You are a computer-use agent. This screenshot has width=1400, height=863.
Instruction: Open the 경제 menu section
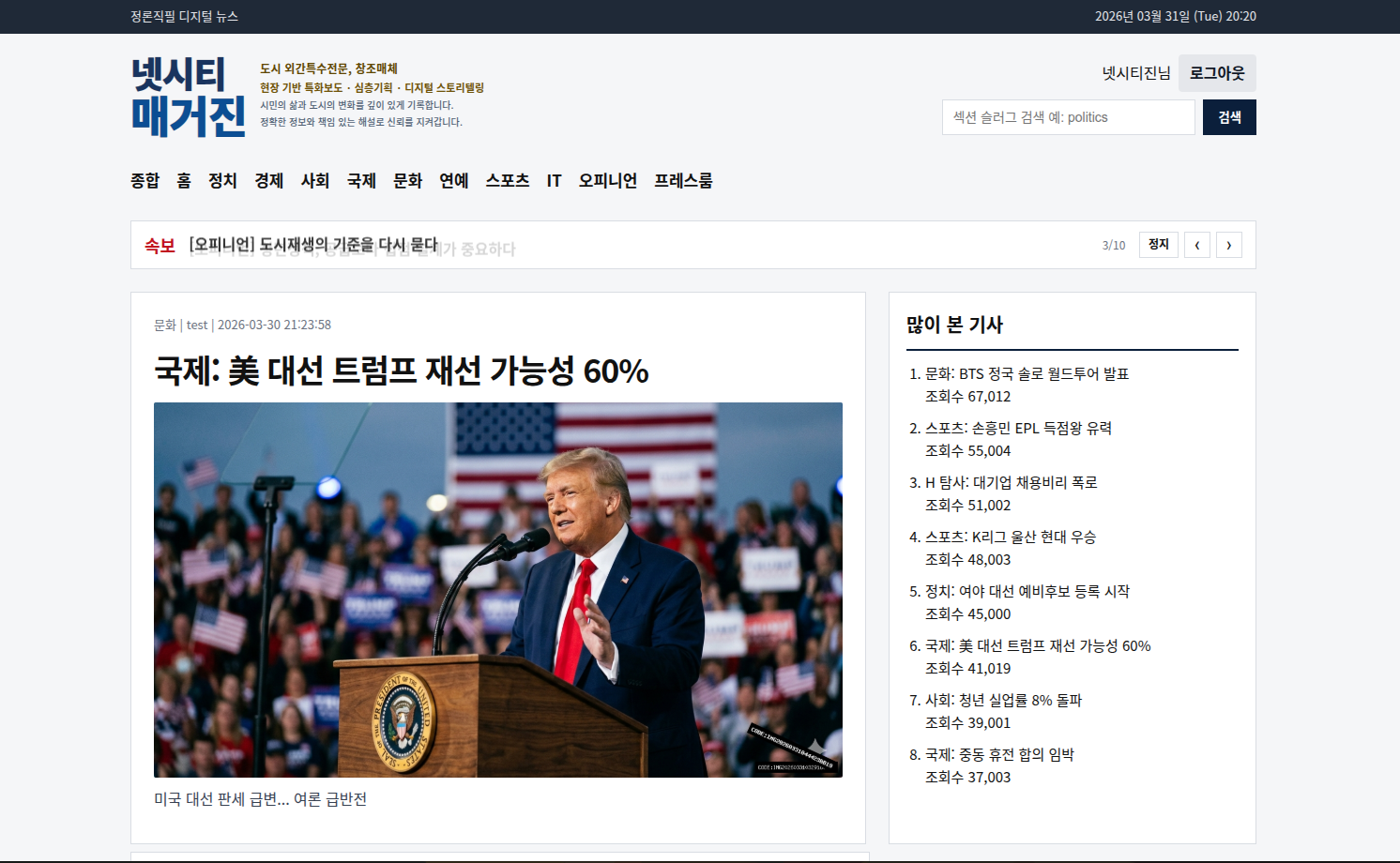coord(268,181)
